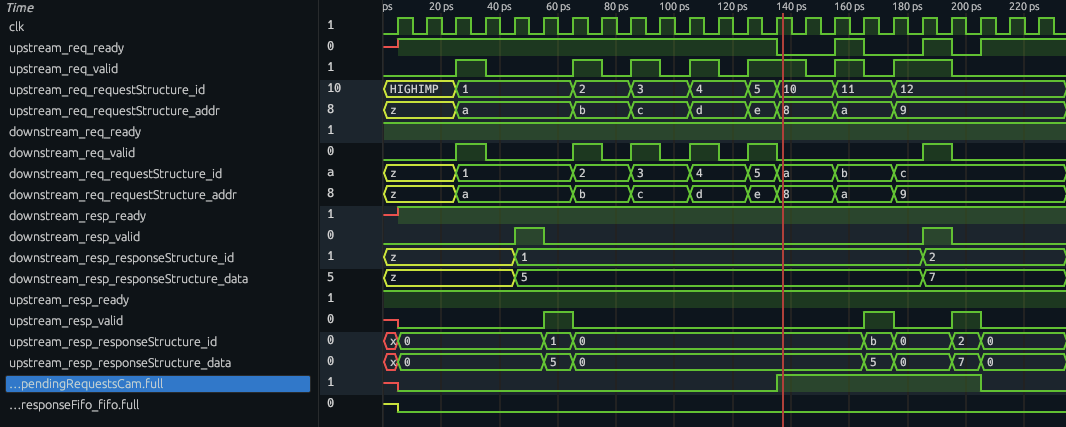Screen dimensions: 1066x427
Task: Select the upstream_req_ready signal
Action: click(66, 47)
